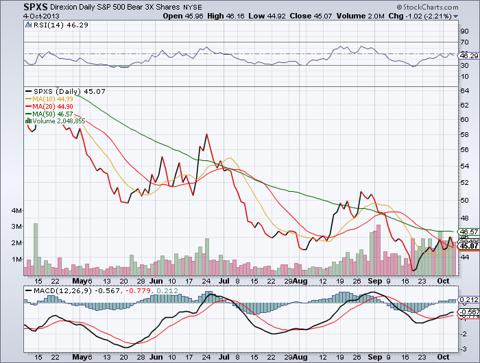Click the Volume 2,048,855 legend entry
Image resolution: width=480 pixels, height=363 pixels.
(58, 121)
